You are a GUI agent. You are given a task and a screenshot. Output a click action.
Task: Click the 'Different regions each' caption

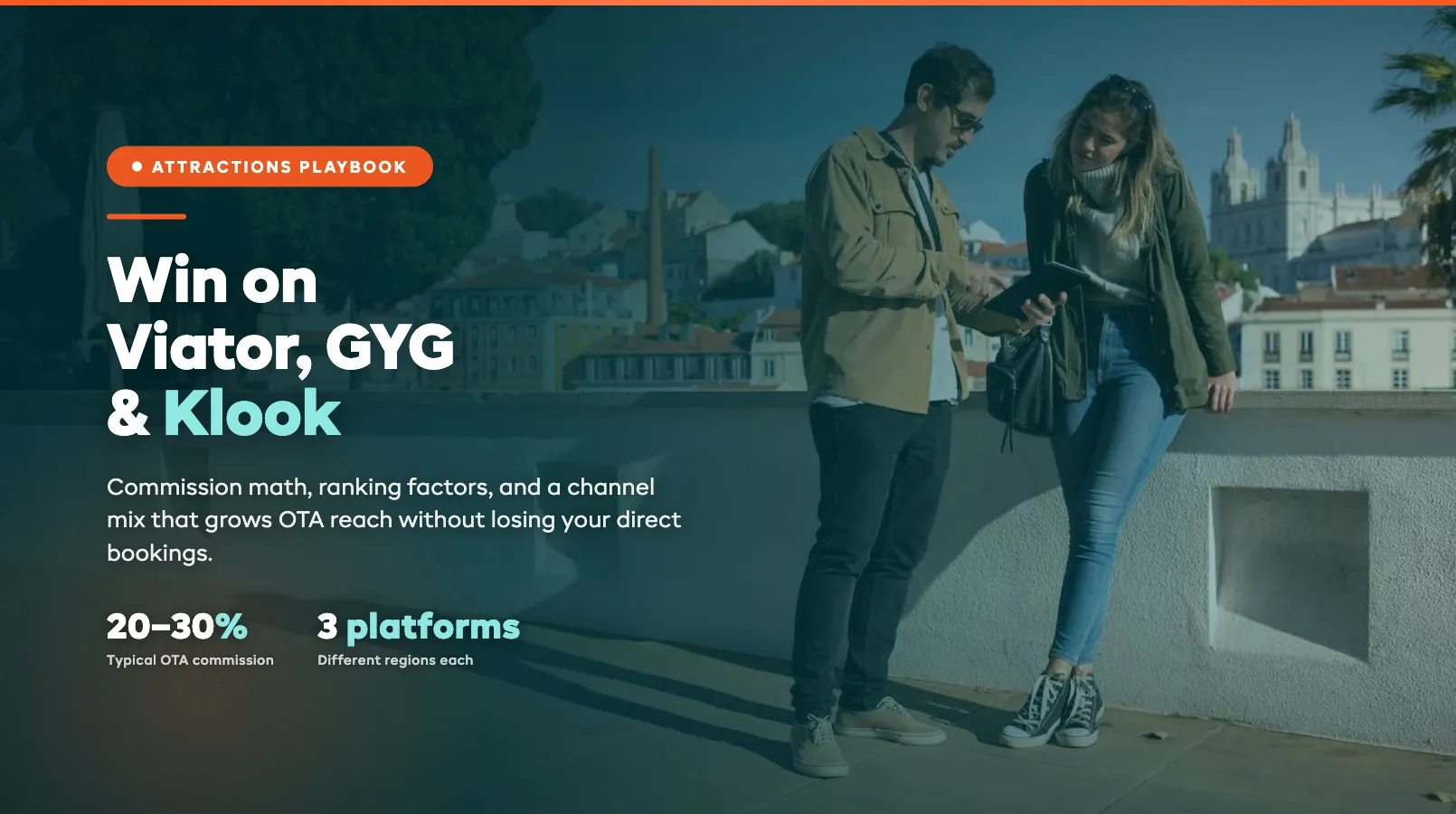pyautogui.click(x=395, y=660)
